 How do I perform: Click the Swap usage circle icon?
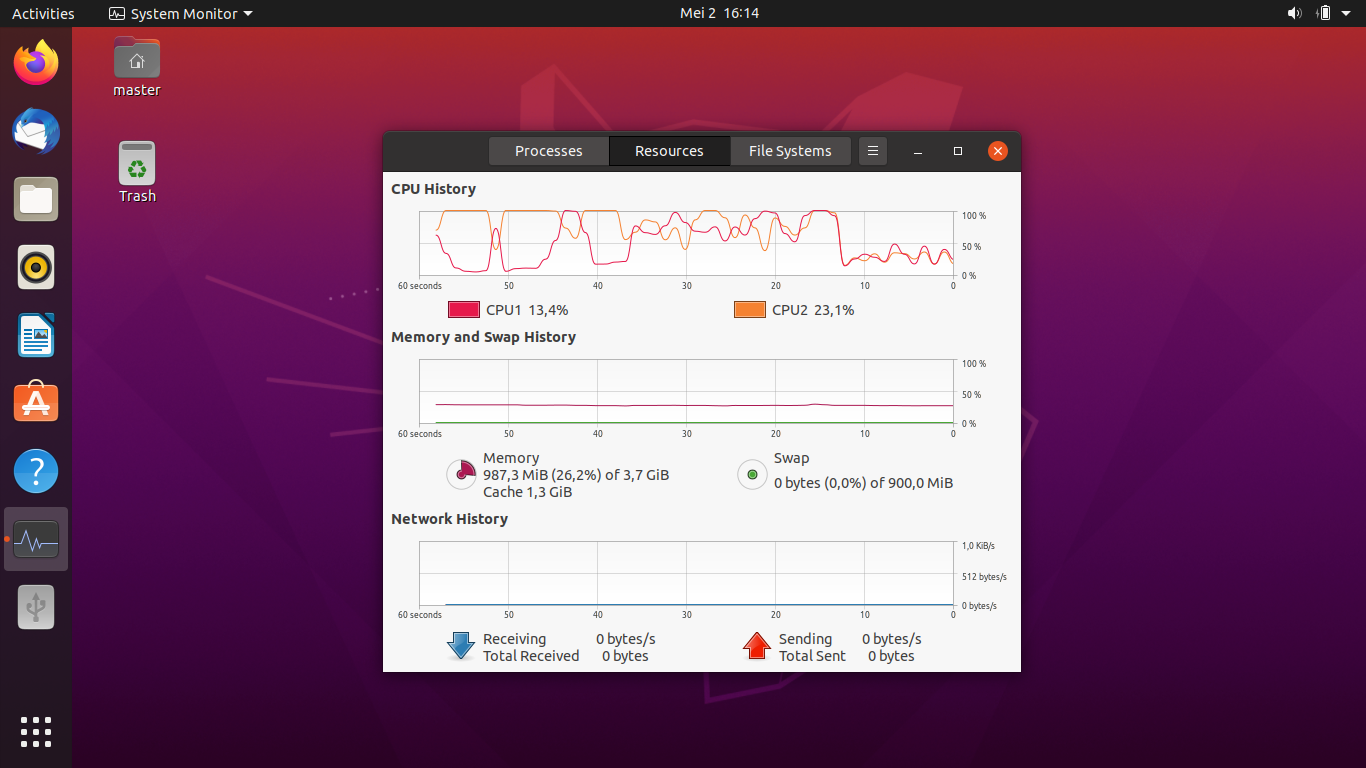point(751,474)
